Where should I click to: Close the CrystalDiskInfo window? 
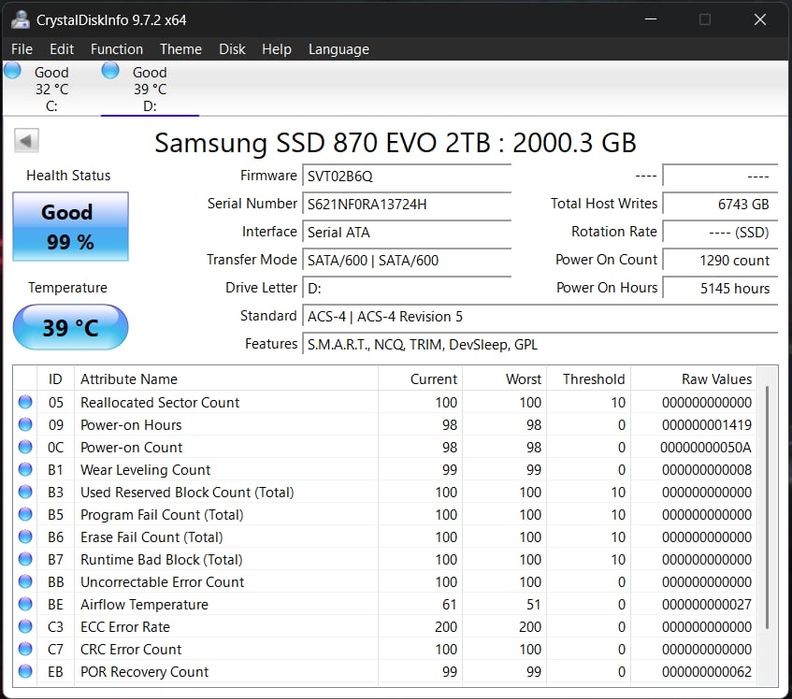click(760, 20)
